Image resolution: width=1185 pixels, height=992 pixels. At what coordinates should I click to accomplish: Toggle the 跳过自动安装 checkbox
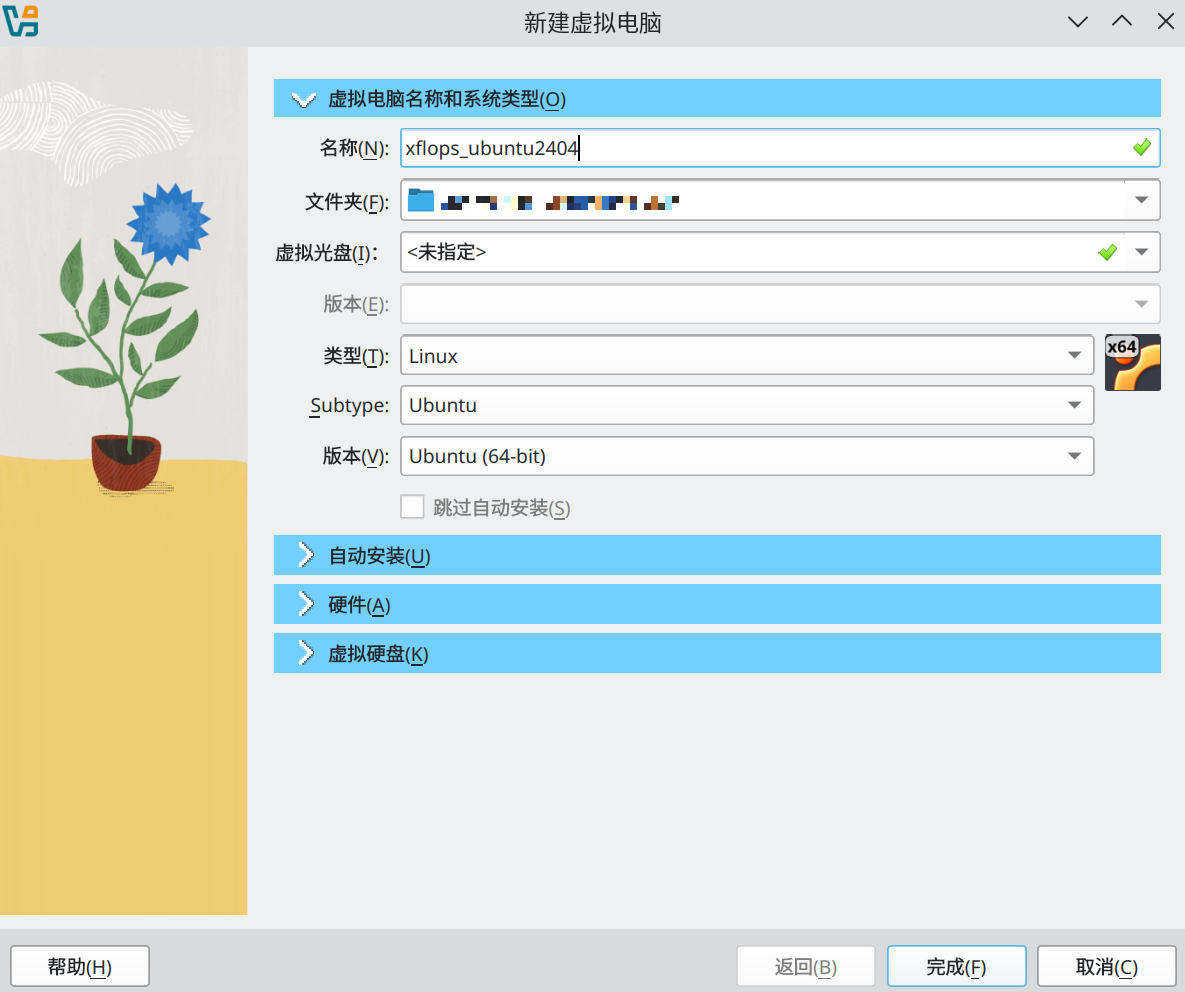[412, 507]
